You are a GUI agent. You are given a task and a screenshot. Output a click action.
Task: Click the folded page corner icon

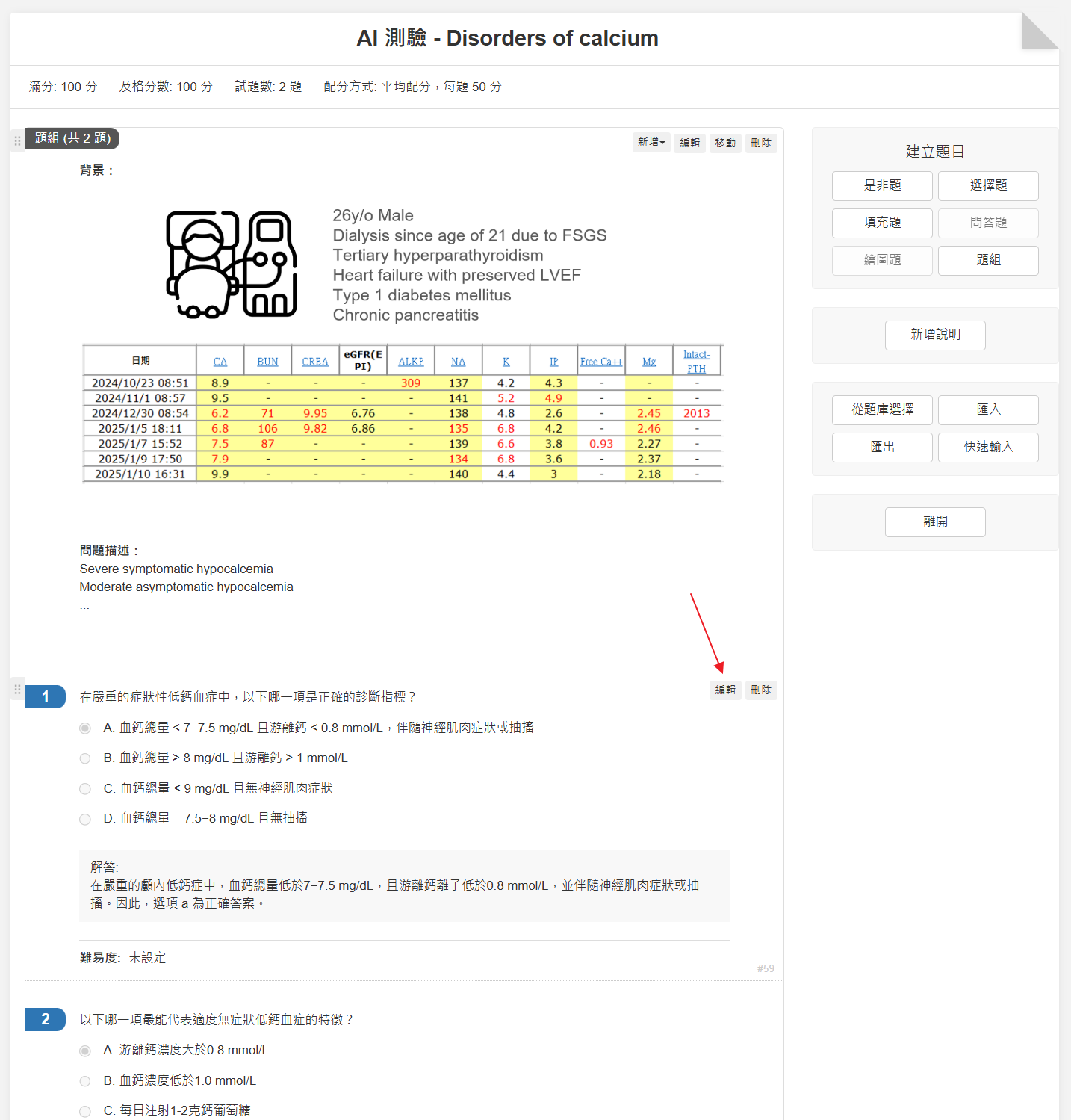point(1039,32)
